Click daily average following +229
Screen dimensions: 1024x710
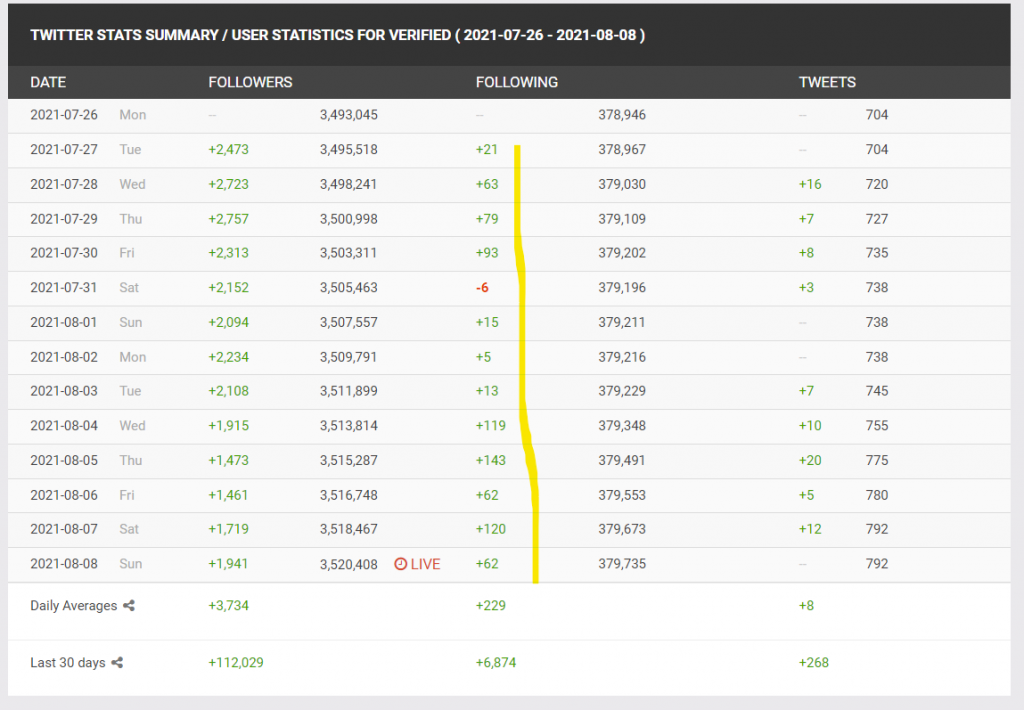(490, 605)
